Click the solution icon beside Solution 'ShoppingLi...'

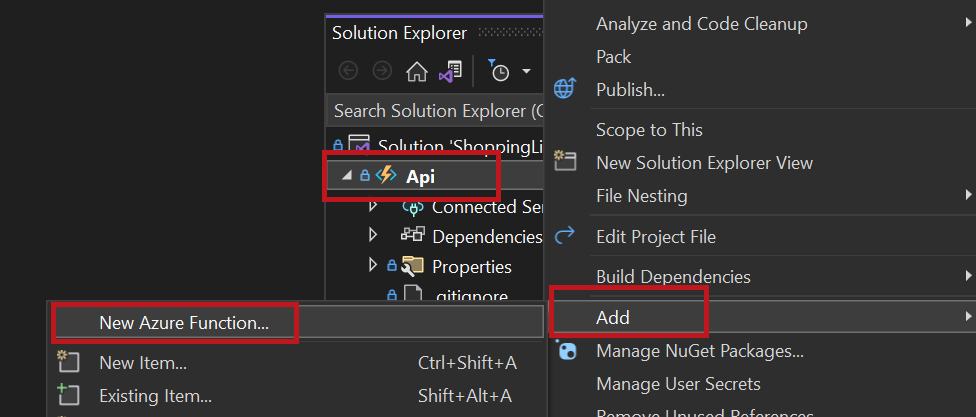359,145
